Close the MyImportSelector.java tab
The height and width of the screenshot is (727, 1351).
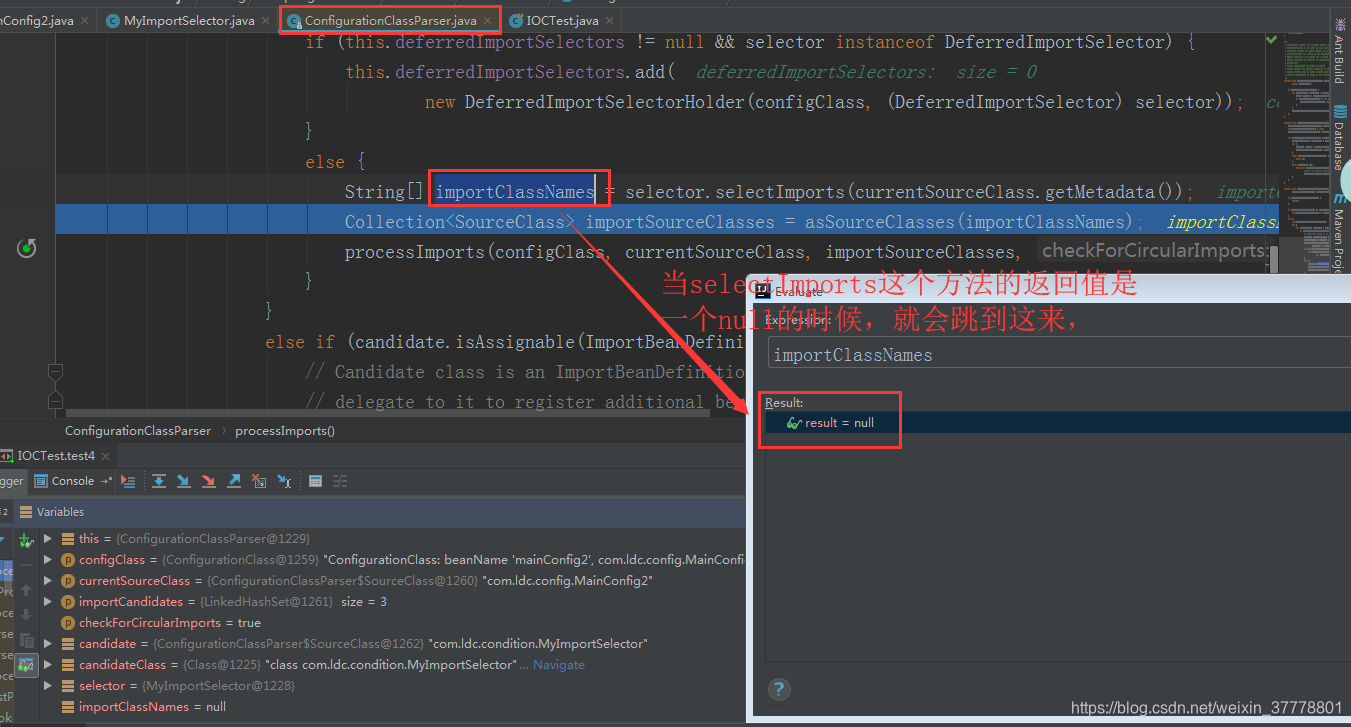[x=266, y=21]
